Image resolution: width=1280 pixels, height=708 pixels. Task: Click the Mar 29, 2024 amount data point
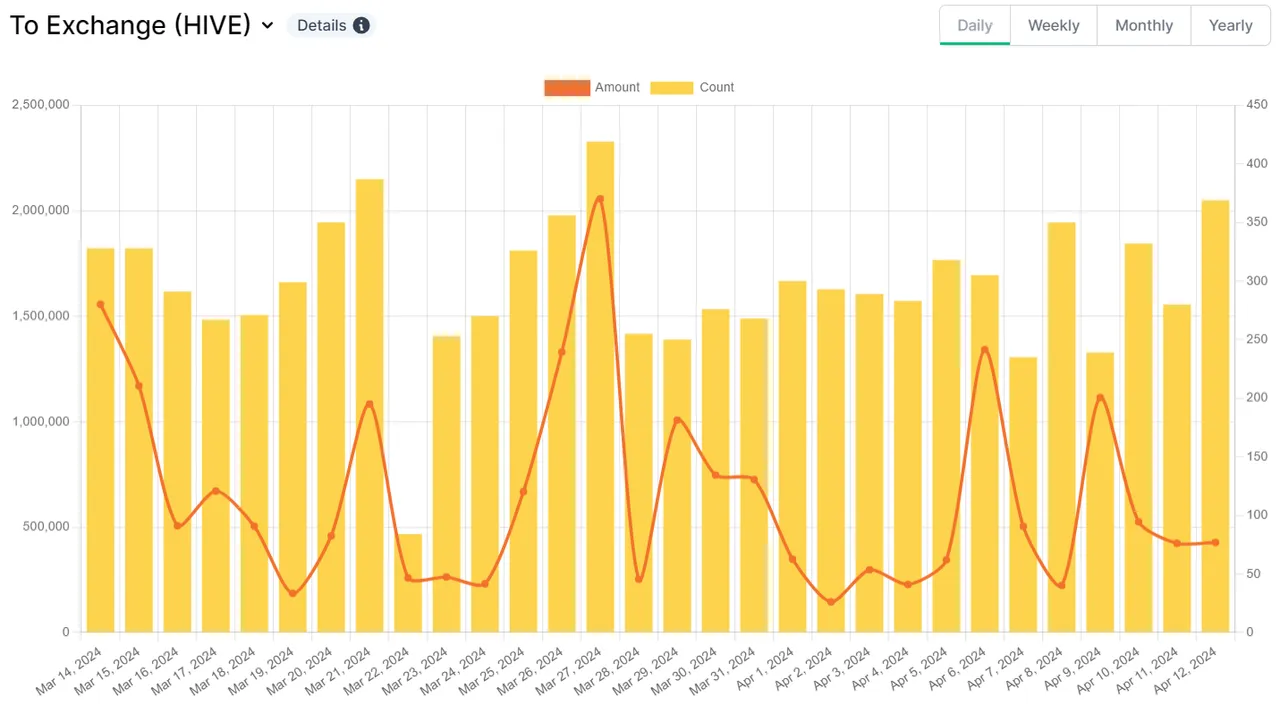[x=677, y=420]
